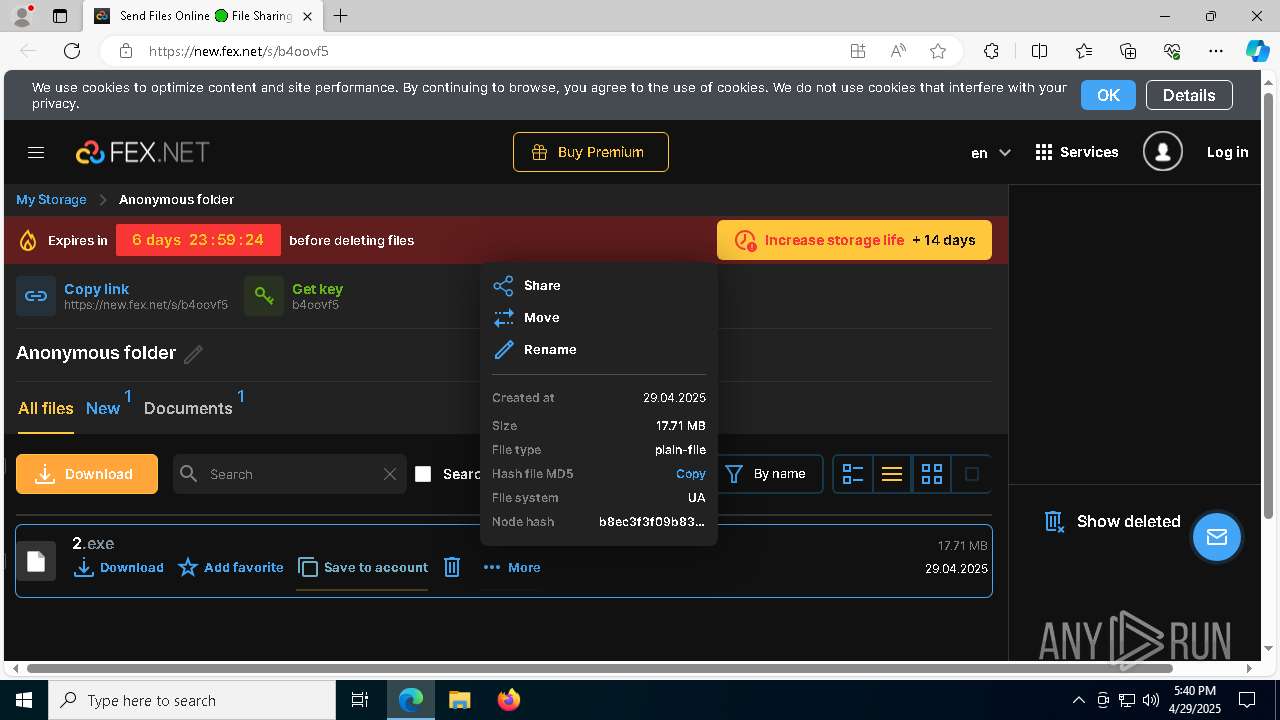
Task: Select the detailed list view icon
Action: point(853,474)
